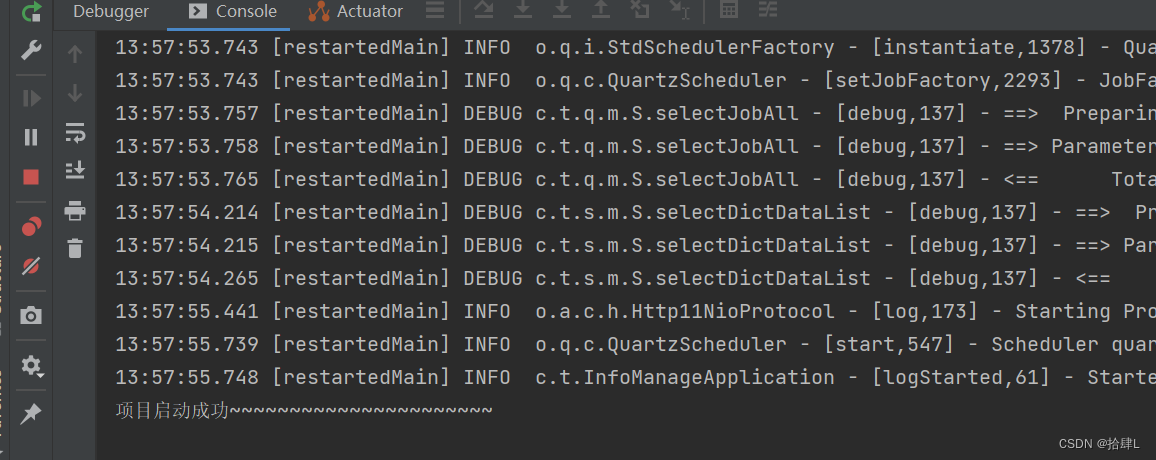This screenshot has width=1156, height=460.
Task: Toggle soft-wrap in console output
Action: pyautogui.click(x=74, y=133)
